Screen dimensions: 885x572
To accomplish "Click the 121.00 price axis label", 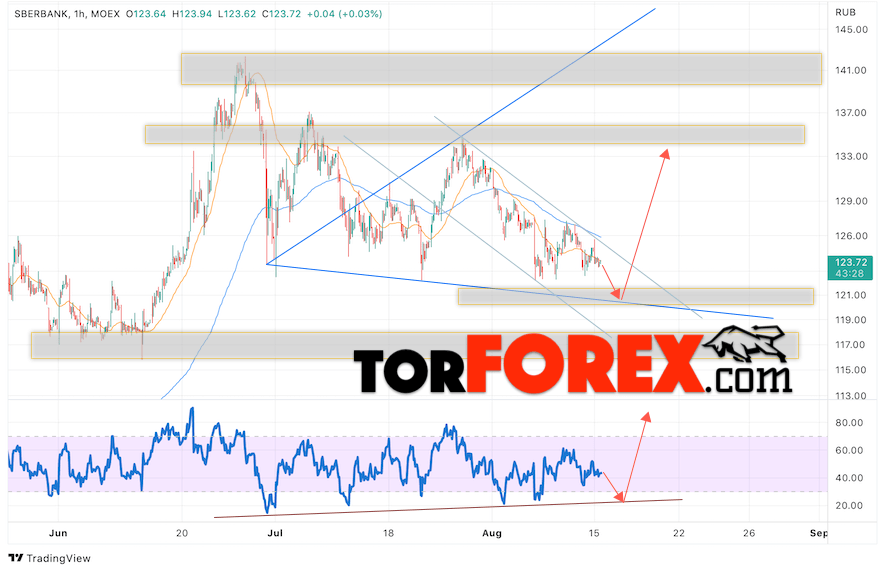I will tap(851, 295).
